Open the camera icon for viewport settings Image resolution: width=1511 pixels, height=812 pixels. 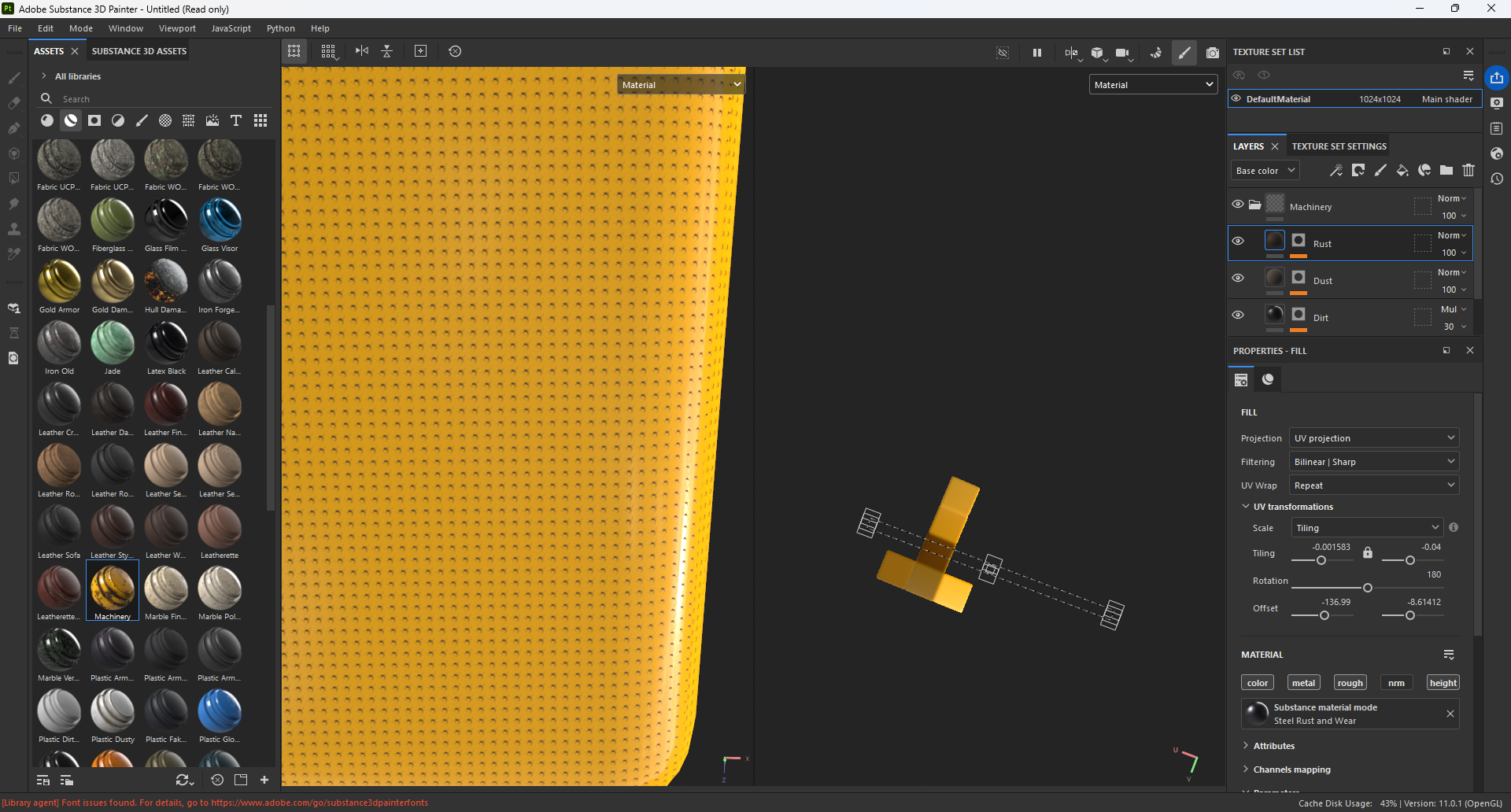(1123, 53)
